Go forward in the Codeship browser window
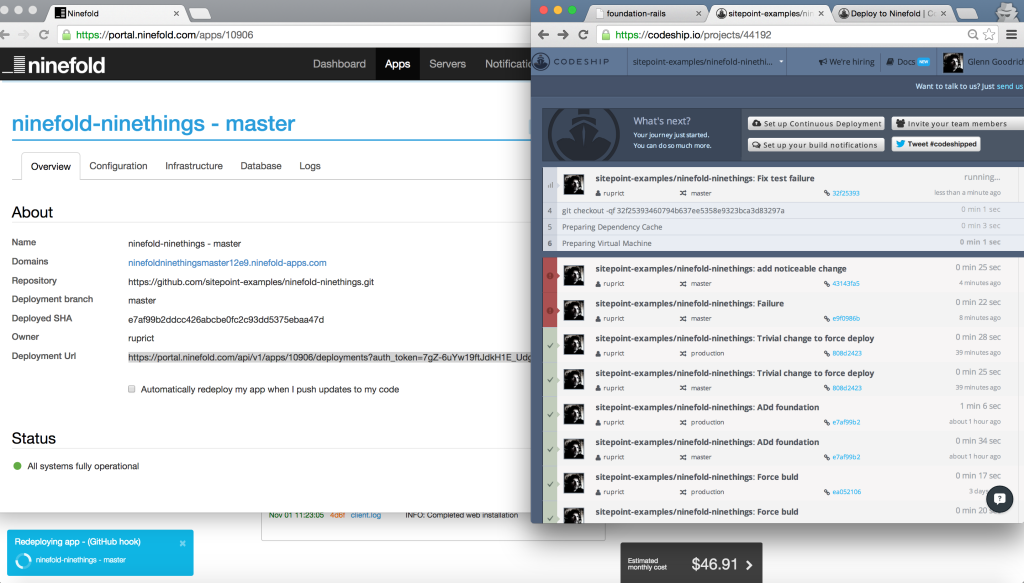Viewport: 1024px width, 583px height. pyautogui.click(x=563, y=35)
